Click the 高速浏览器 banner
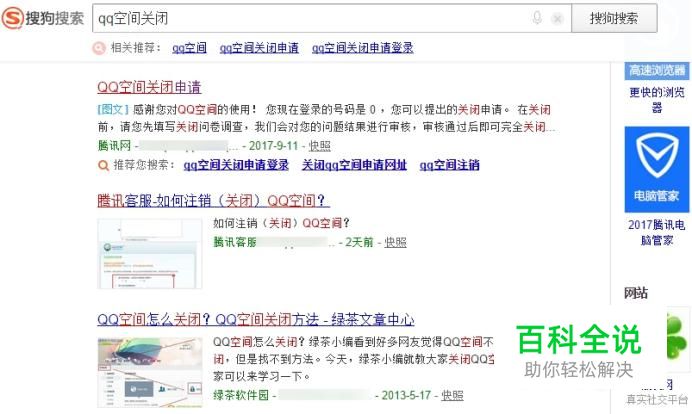 coord(657,71)
